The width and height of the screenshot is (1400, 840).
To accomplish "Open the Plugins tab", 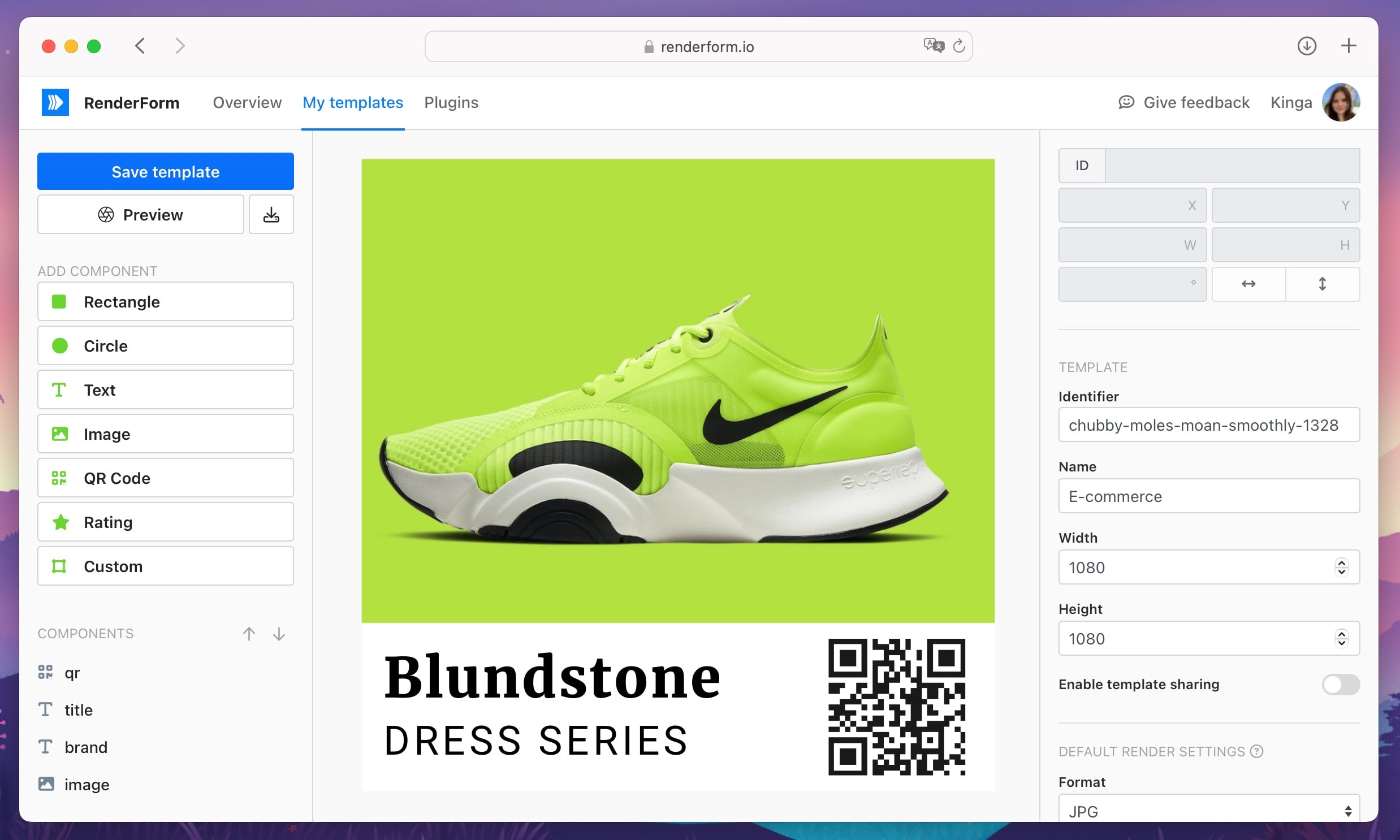I will [451, 102].
